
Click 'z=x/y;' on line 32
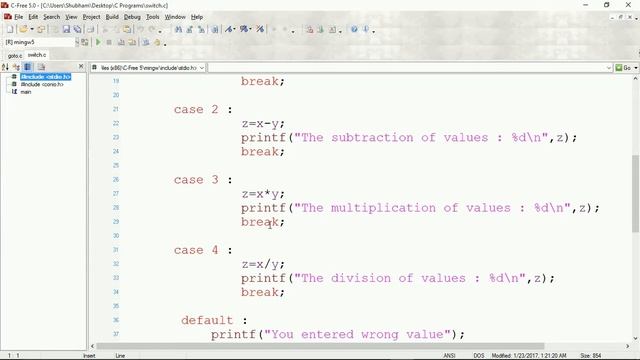coord(263,264)
